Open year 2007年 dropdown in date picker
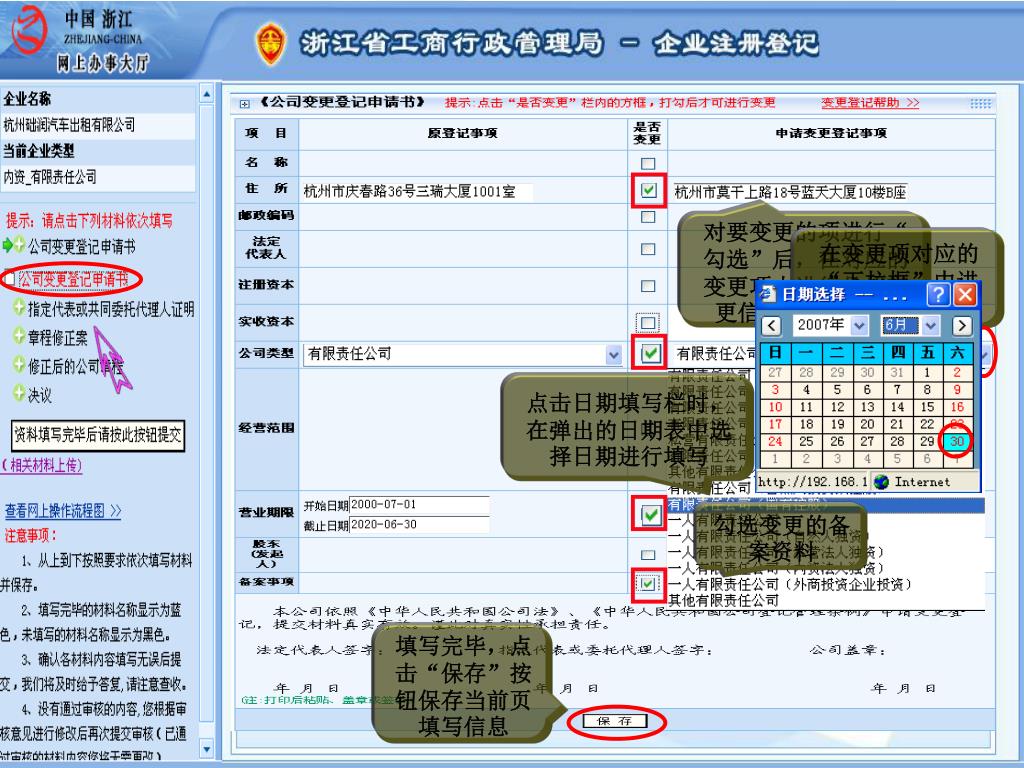 [859, 325]
